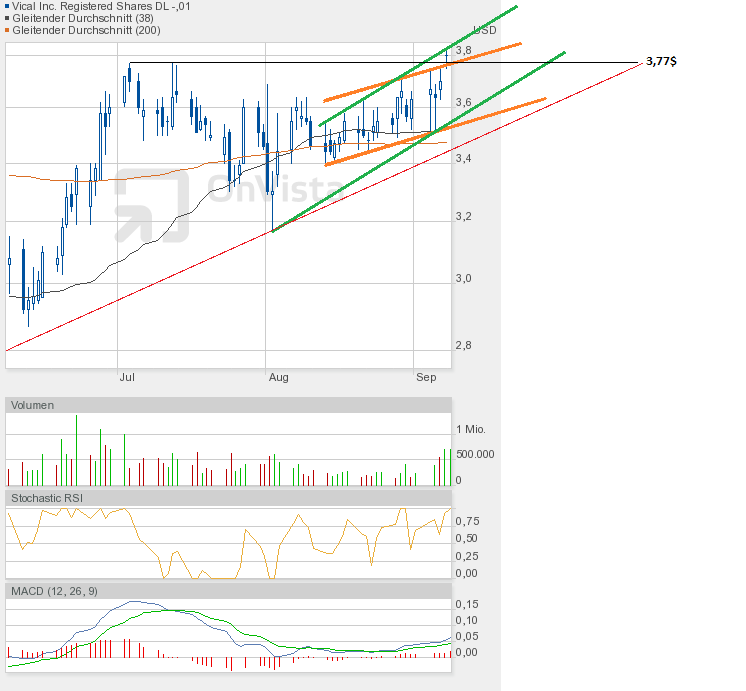Screen dimensions: 746x691
Task: Click the 2,8 price axis label
Action: 464,346
